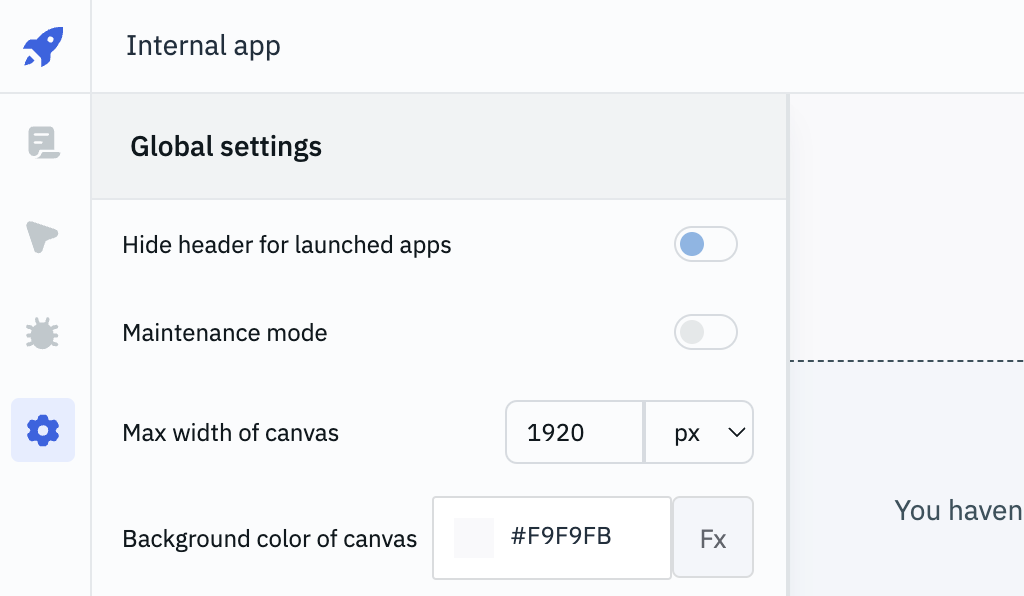
Task: Open the pages panel from sidebar
Action: [43, 143]
